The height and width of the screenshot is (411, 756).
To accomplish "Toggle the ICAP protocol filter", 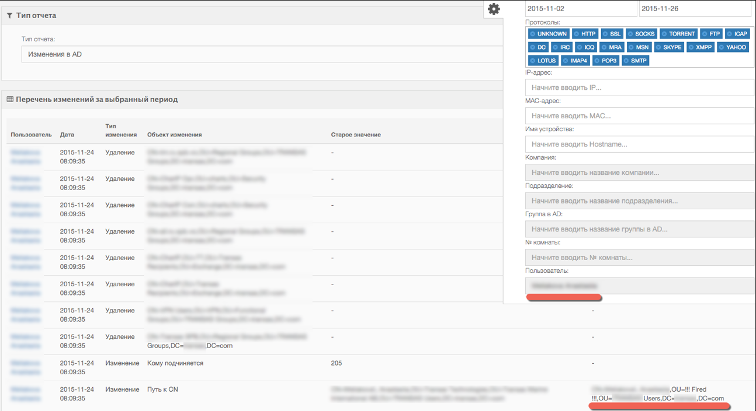I will pos(736,34).
